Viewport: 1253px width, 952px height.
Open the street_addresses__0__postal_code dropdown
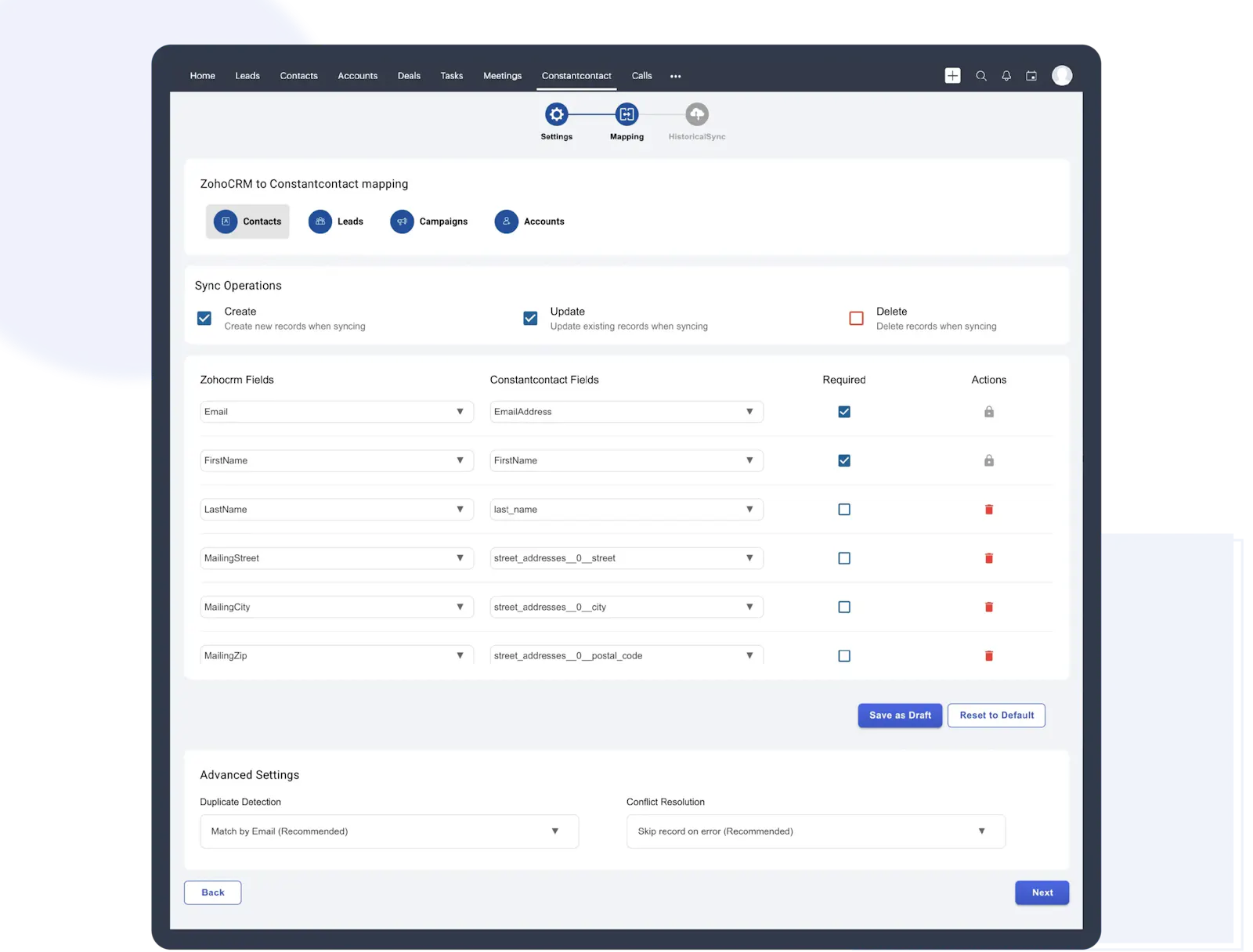(x=626, y=655)
